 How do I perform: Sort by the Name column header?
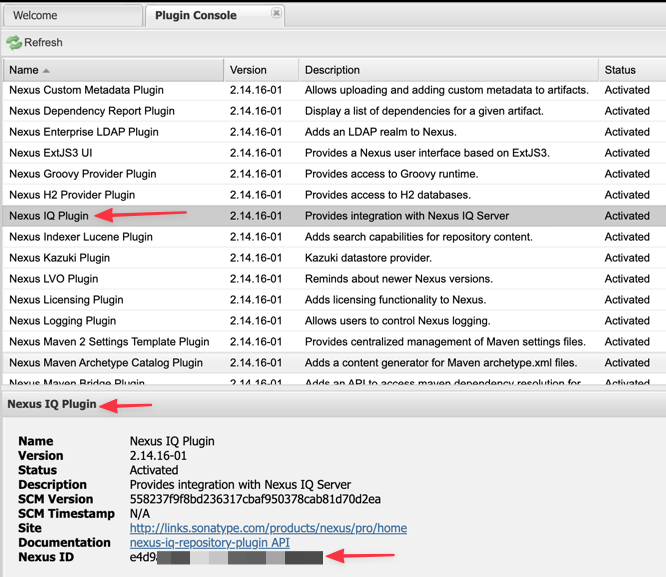pos(24,70)
